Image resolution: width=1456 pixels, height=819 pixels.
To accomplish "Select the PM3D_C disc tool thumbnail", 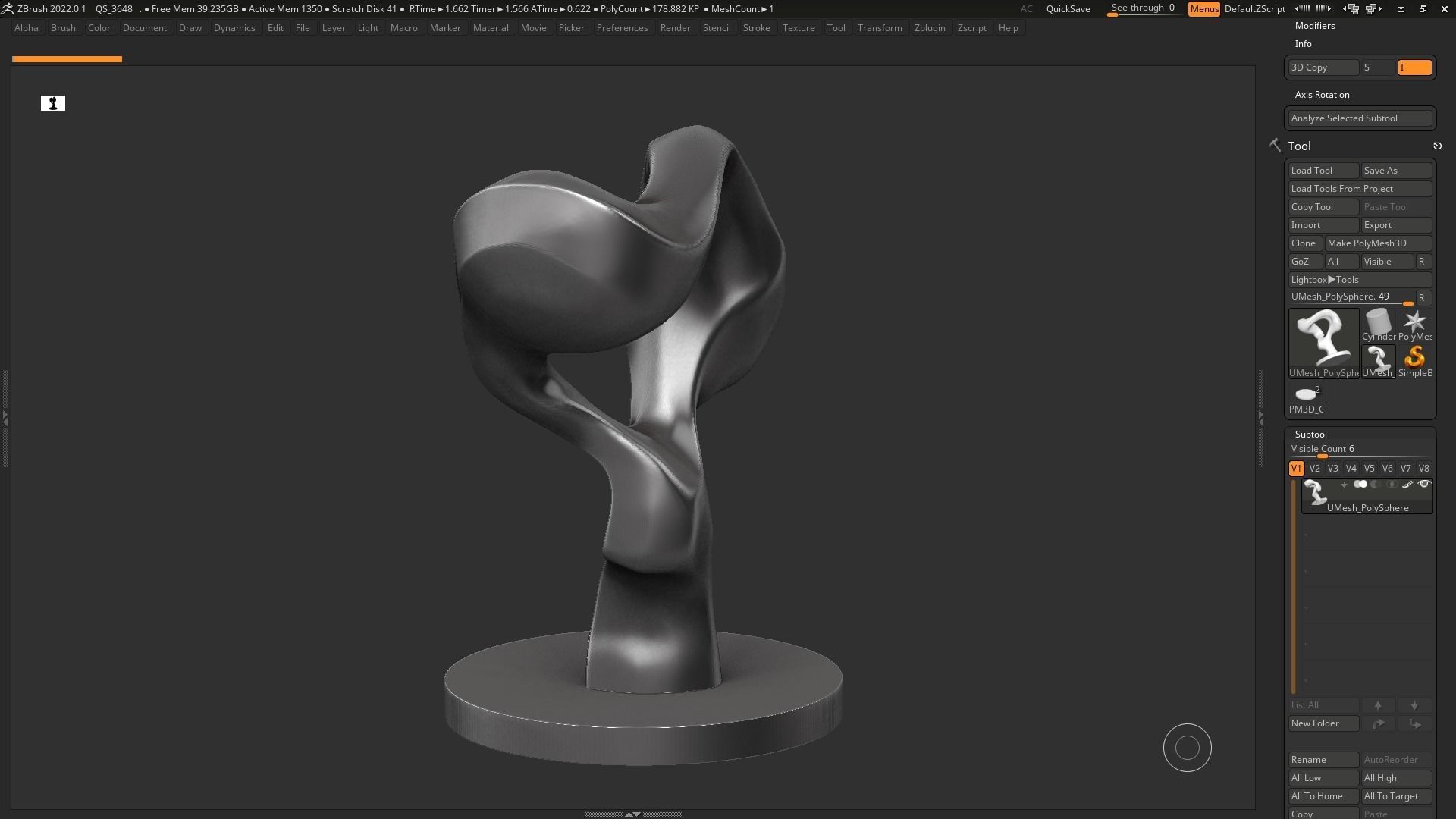I will [x=1307, y=398].
